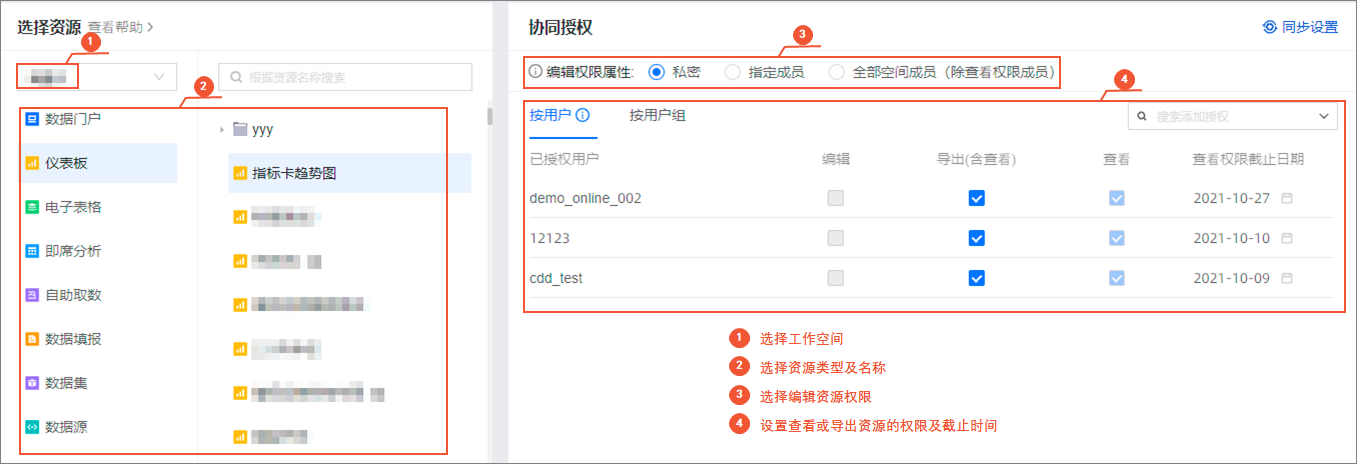
Task: Toggle 查看 checkbox for cdd_test
Action: coord(1117,278)
